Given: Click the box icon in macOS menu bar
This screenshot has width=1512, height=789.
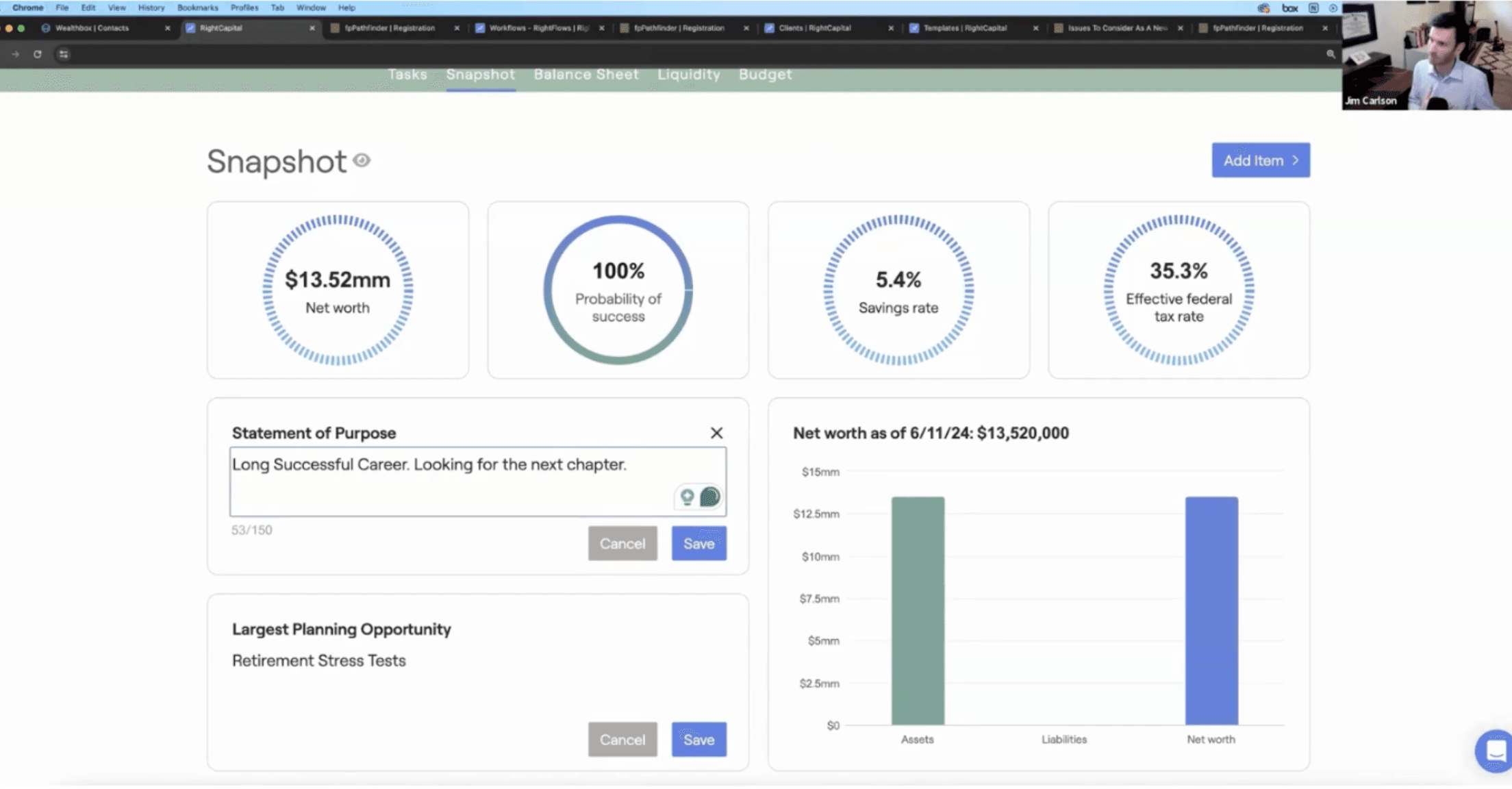Looking at the screenshot, I should click(1290, 8).
